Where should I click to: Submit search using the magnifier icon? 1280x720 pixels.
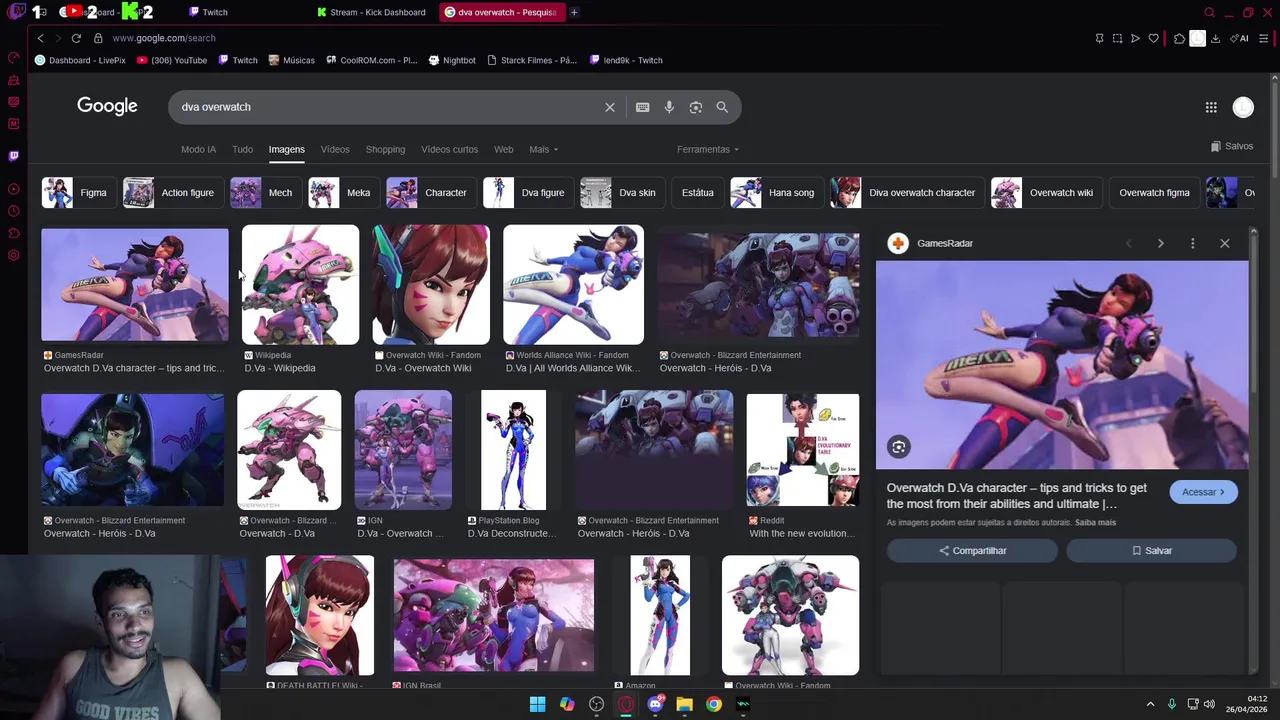722,107
